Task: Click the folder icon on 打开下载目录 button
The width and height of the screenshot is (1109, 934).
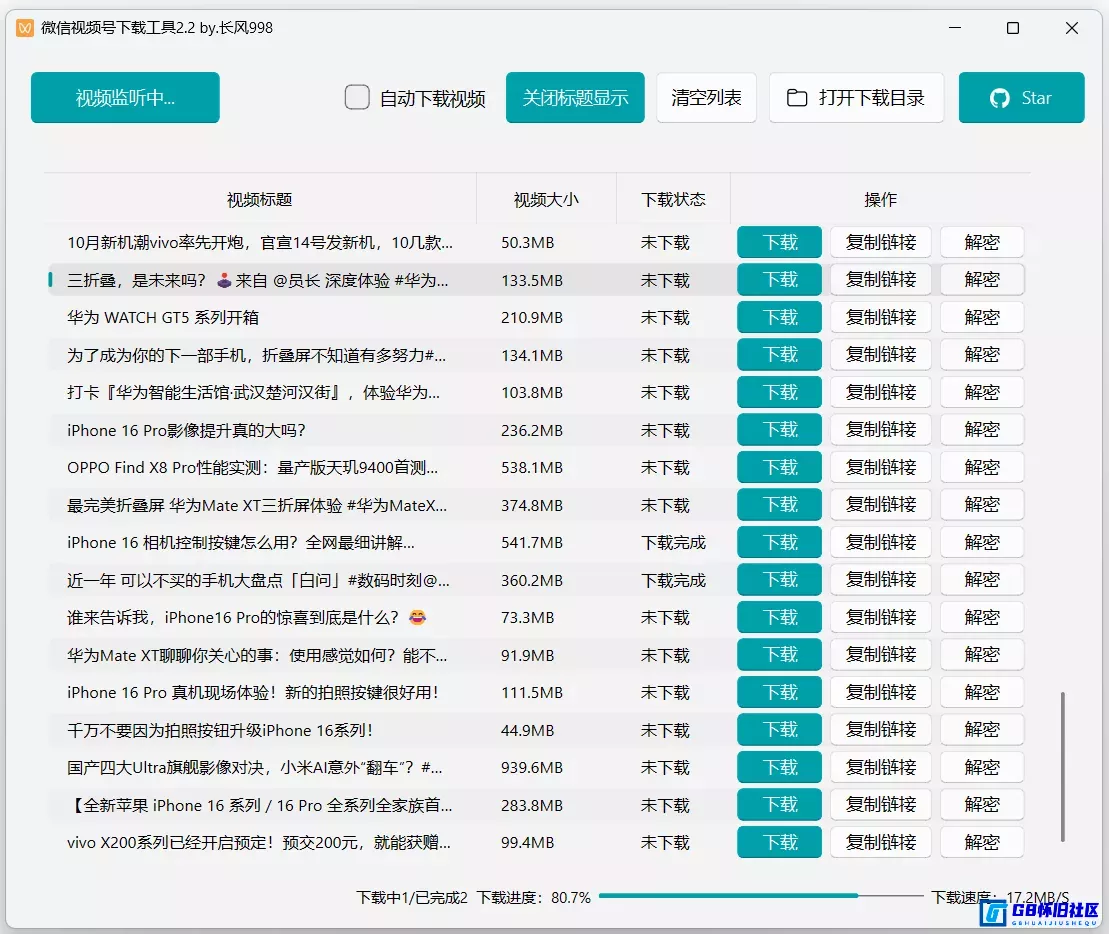Action: point(795,98)
